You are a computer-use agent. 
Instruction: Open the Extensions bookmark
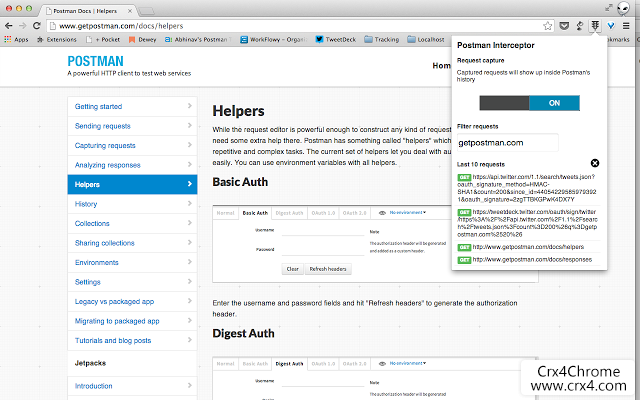pos(57,39)
